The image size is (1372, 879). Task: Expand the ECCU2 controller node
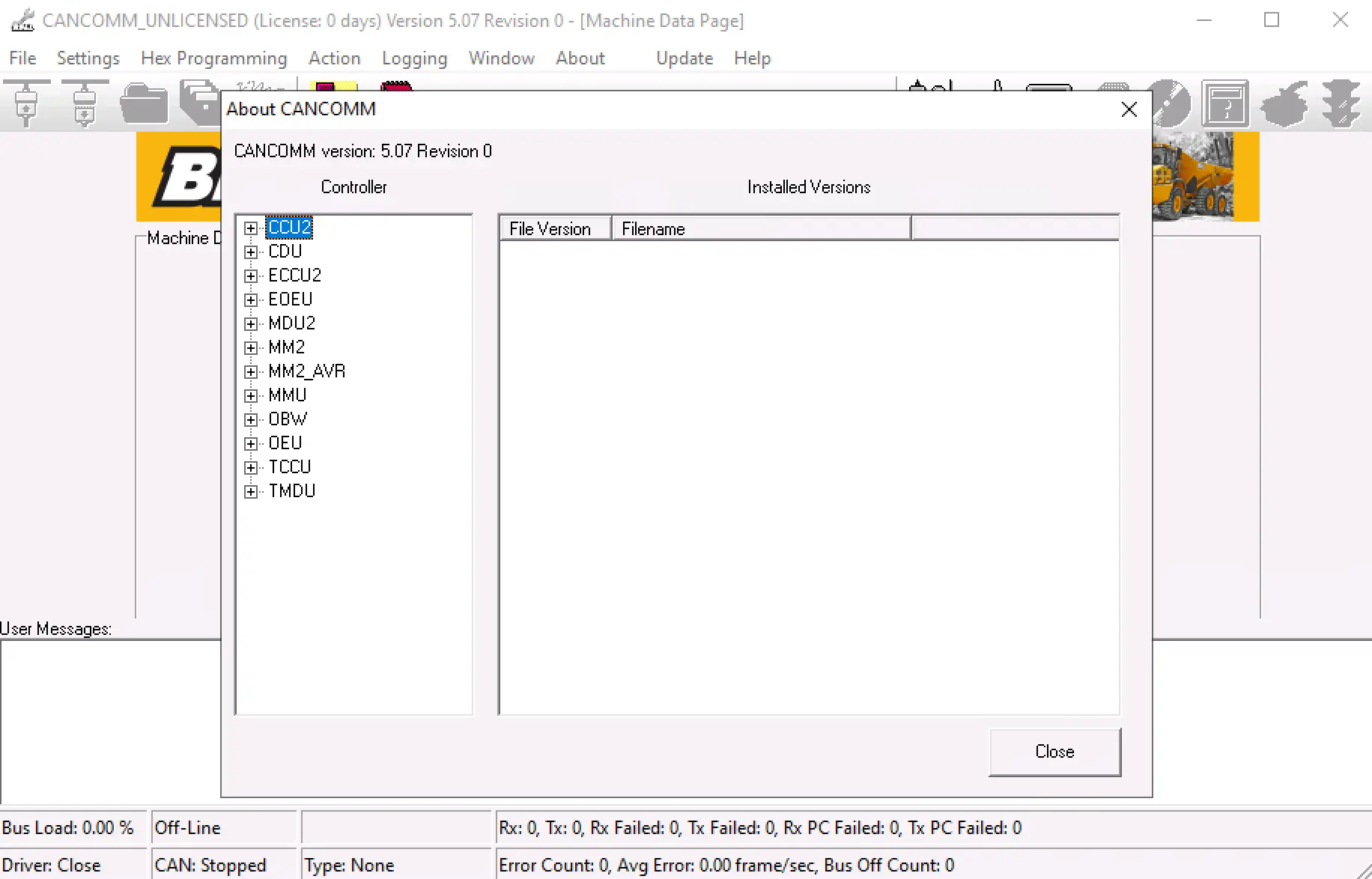point(251,276)
